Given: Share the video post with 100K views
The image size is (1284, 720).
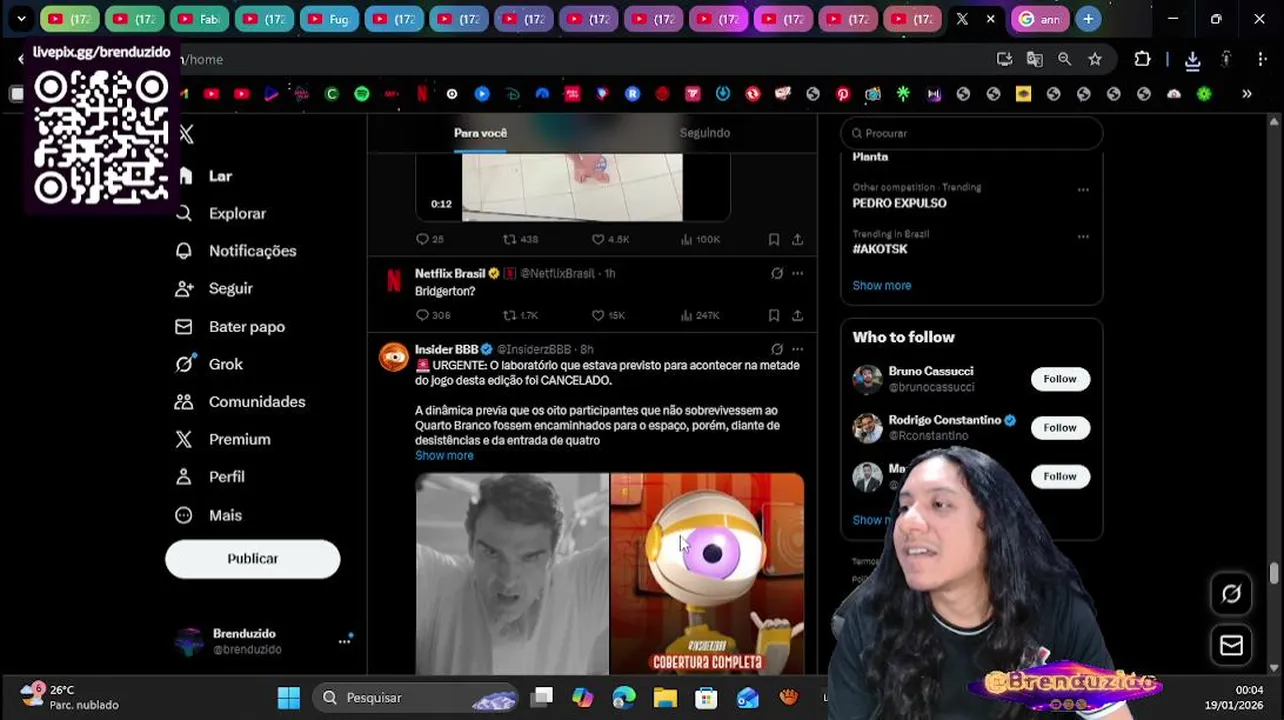Looking at the screenshot, I should (x=797, y=239).
